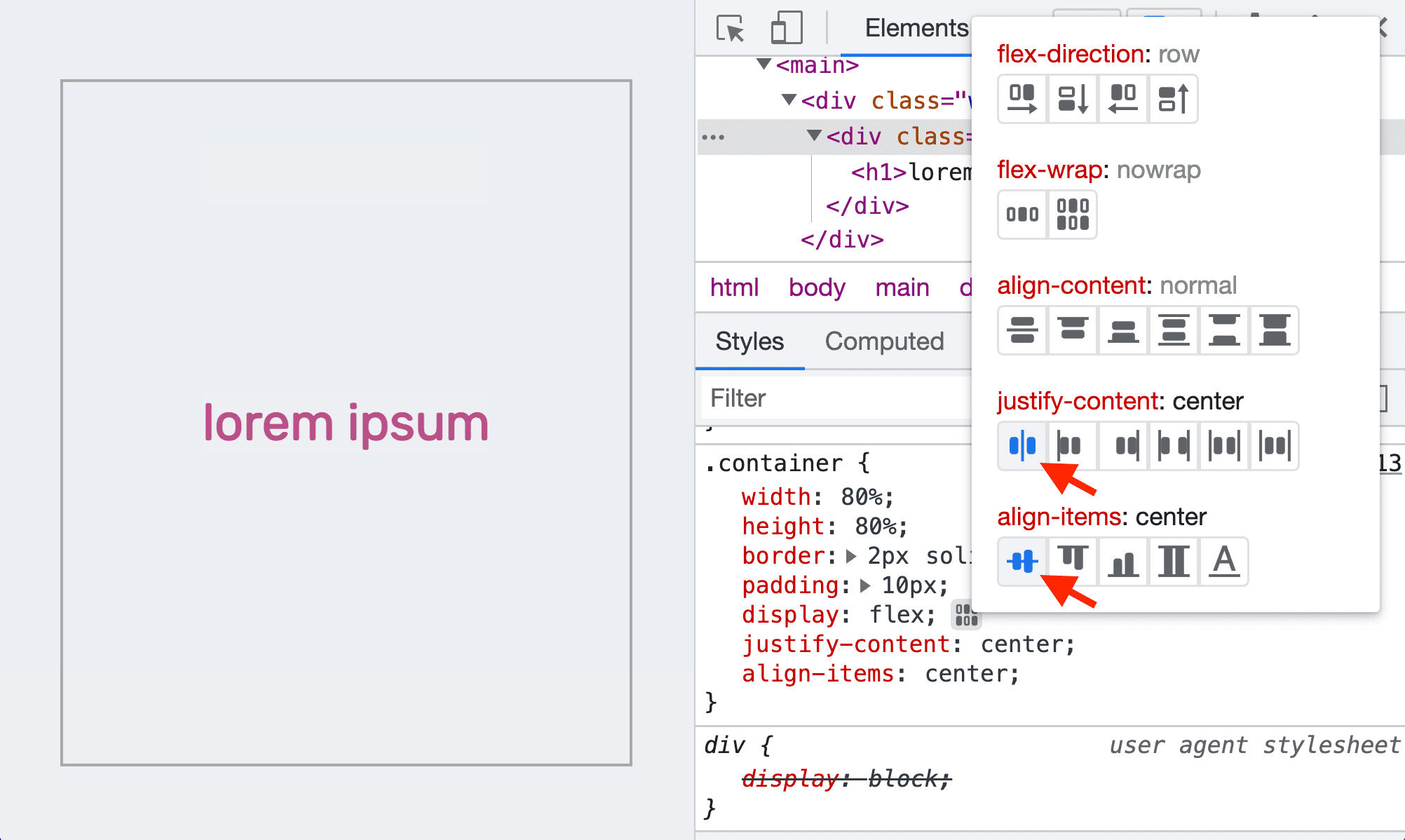Switch to the Computed tab
The width and height of the screenshot is (1405, 840).
pos(884,341)
